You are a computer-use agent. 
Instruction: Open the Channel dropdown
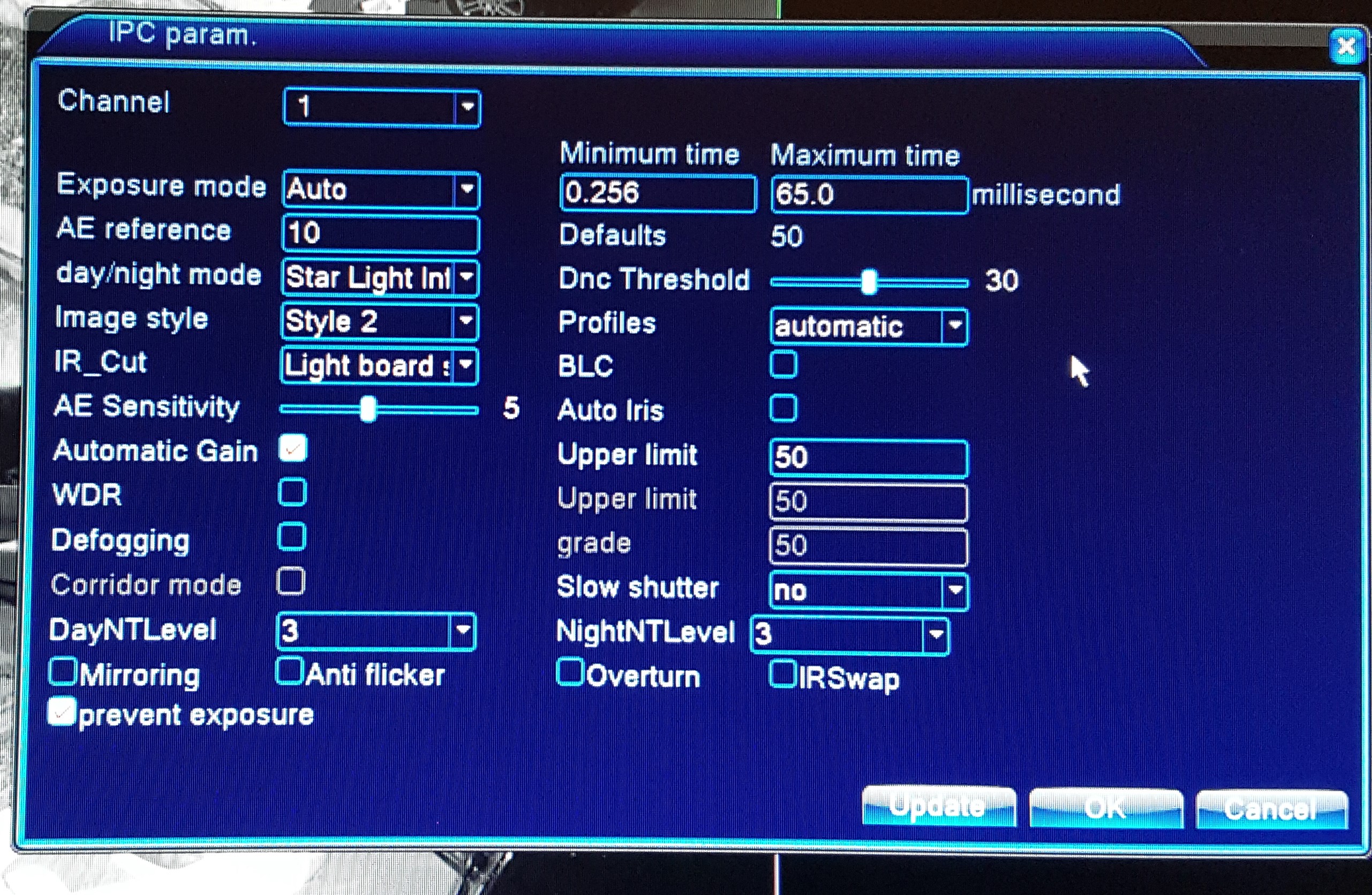pyautogui.click(x=467, y=107)
